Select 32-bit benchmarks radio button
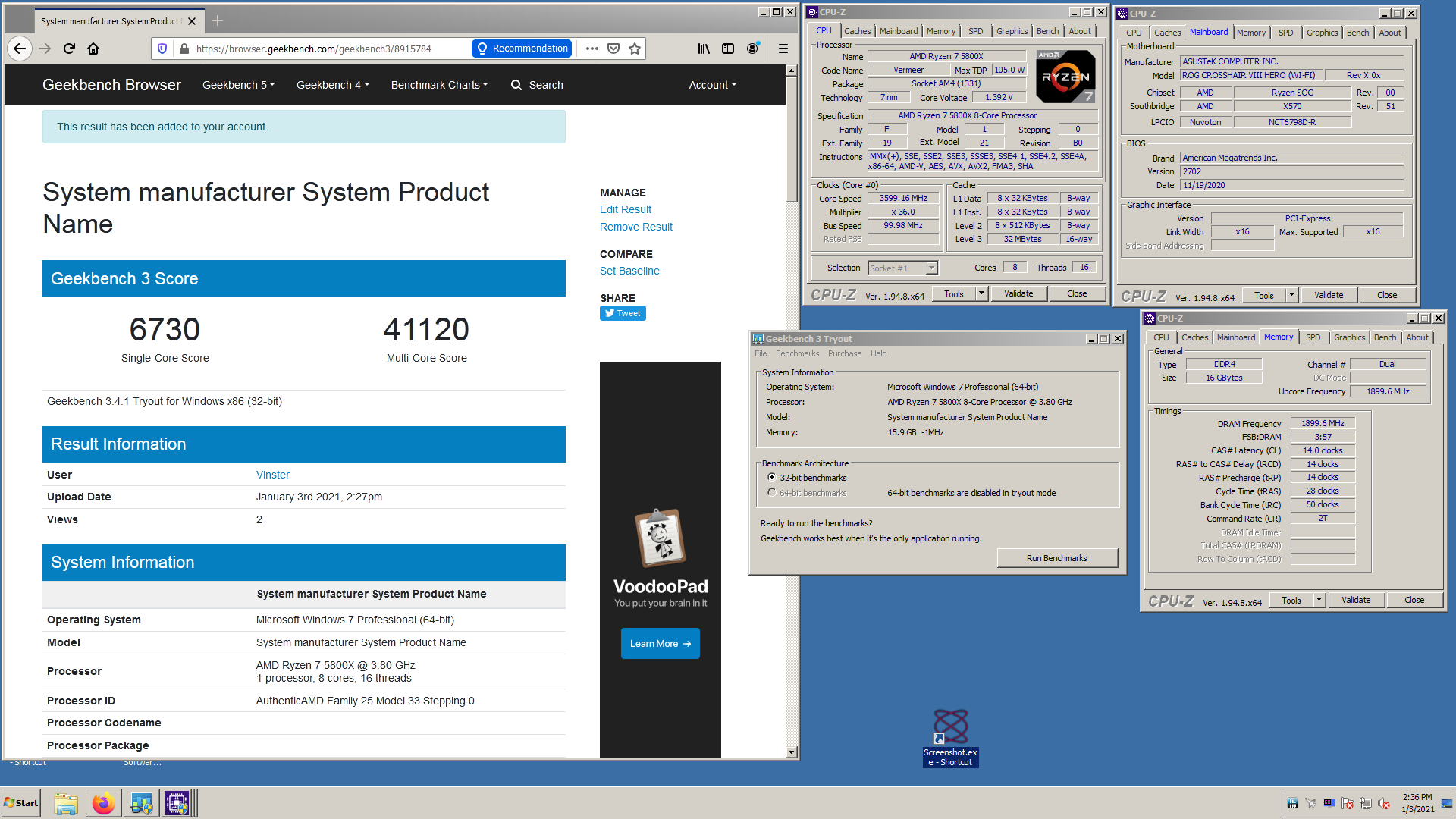The image size is (1456, 819). point(771,478)
